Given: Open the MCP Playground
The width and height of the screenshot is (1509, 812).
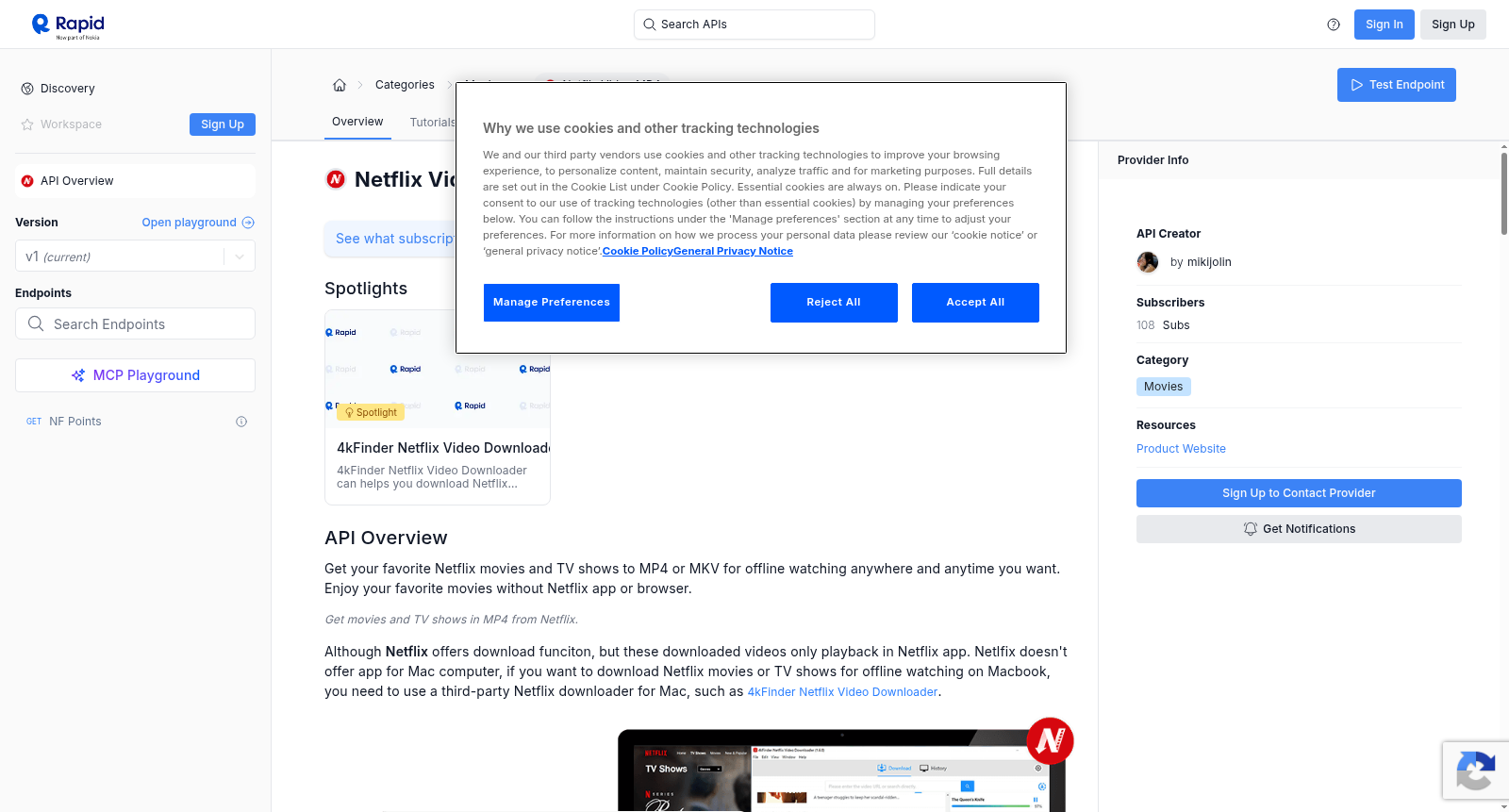Looking at the screenshot, I should click(x=136, y=375).
